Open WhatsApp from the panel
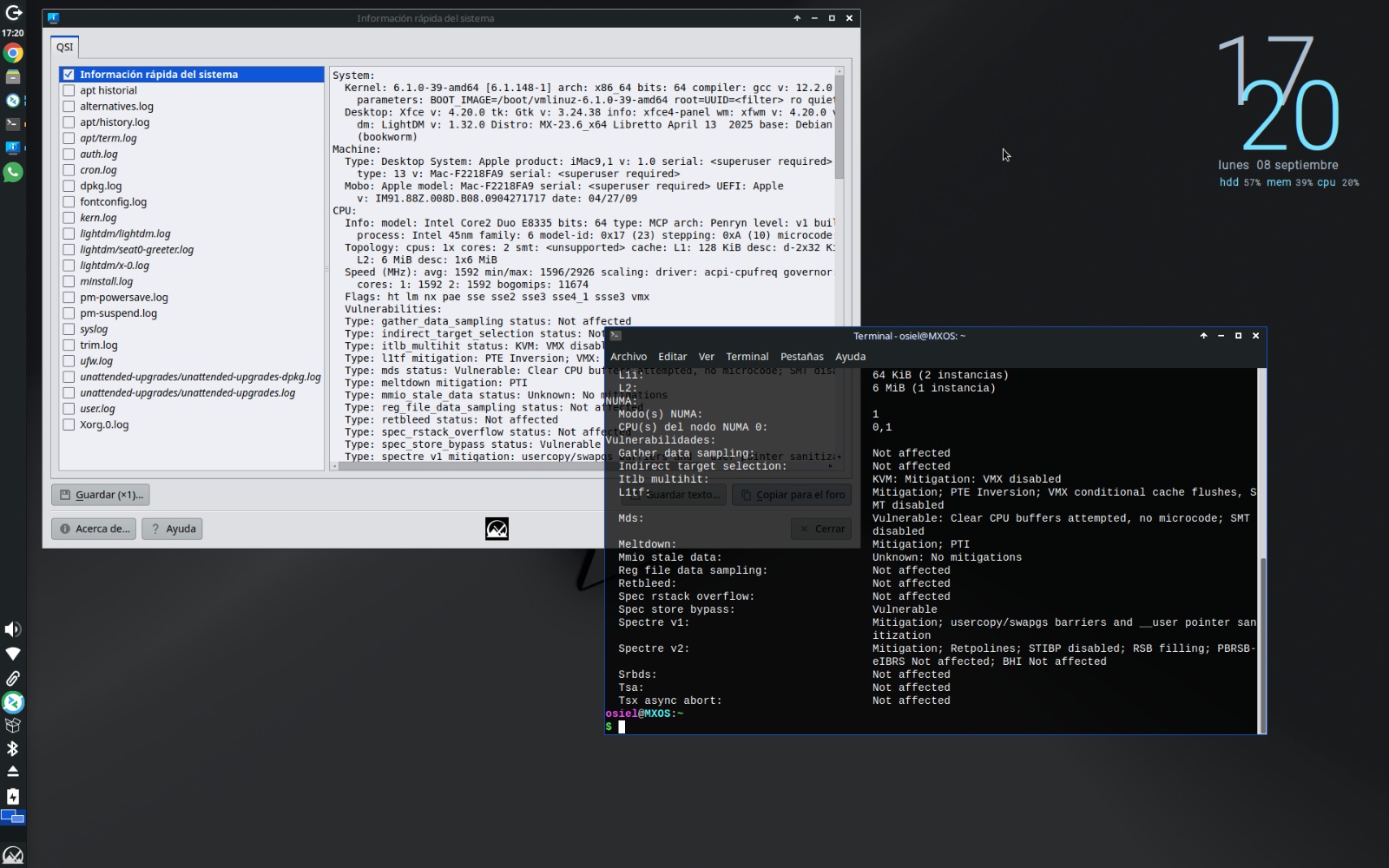This screenshot has width=1389, height=868. tap(13, 172)
